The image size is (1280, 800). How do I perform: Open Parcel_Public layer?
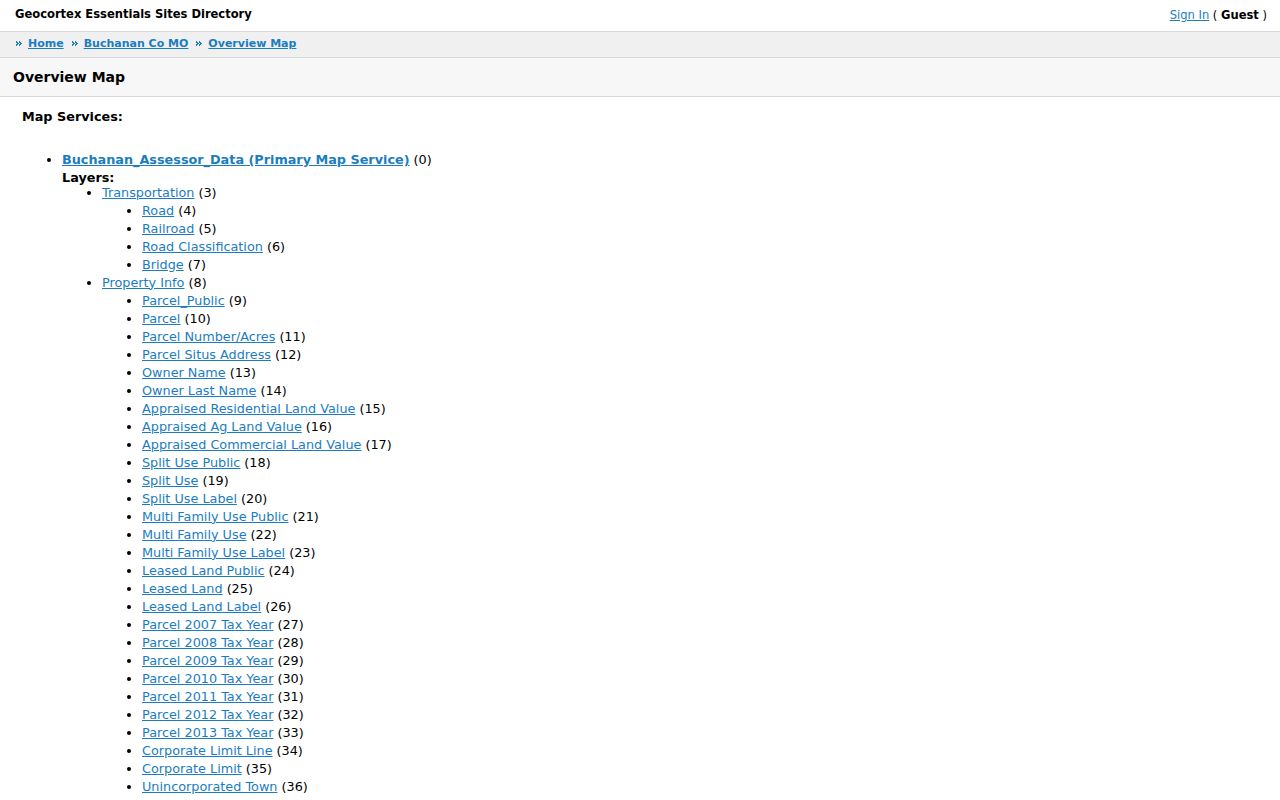click(183, 301)
